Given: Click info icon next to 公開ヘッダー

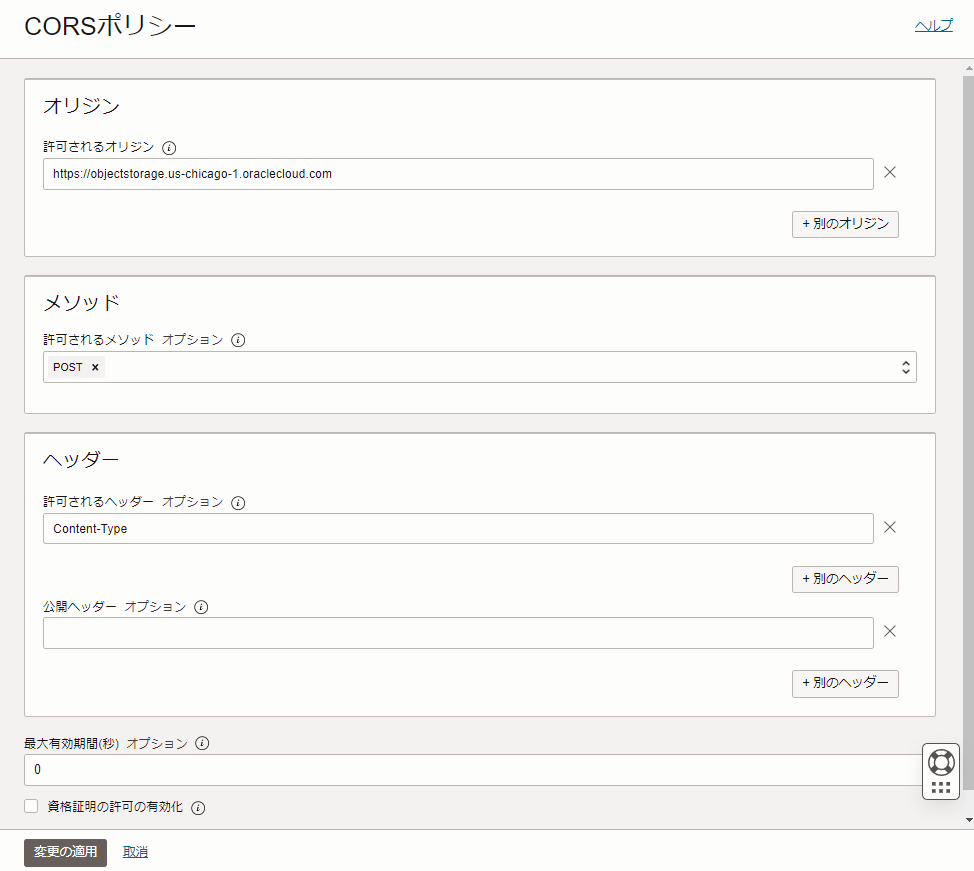Looking at the screenshot, I should pos(201,607).
